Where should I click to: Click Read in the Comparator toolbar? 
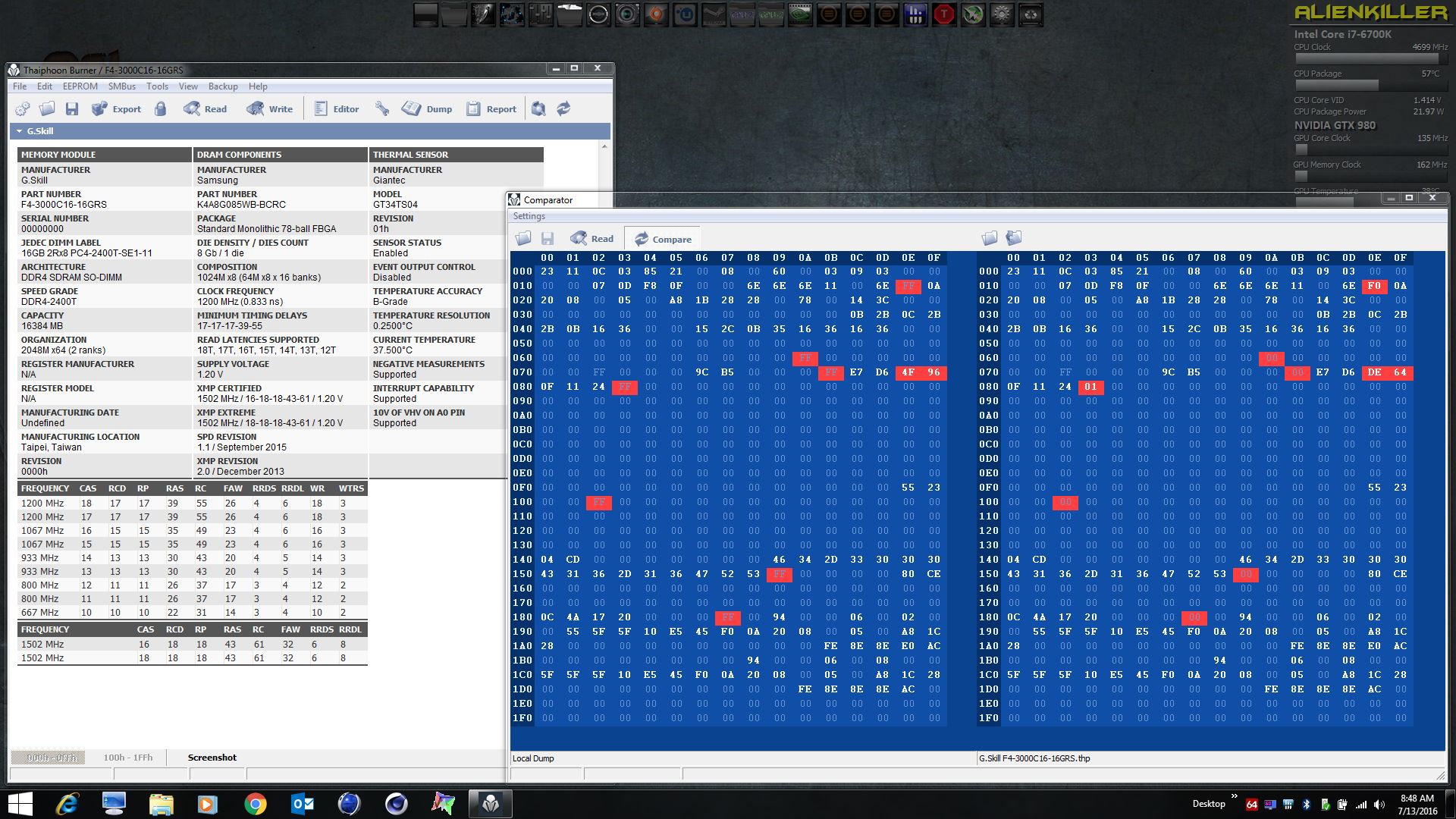tap(592, 239)
